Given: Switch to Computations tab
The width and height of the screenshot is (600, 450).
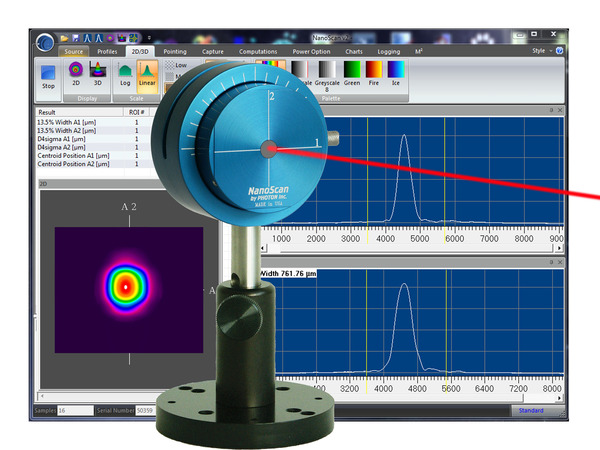Looking at the screenshot, I should pos(258,51).
